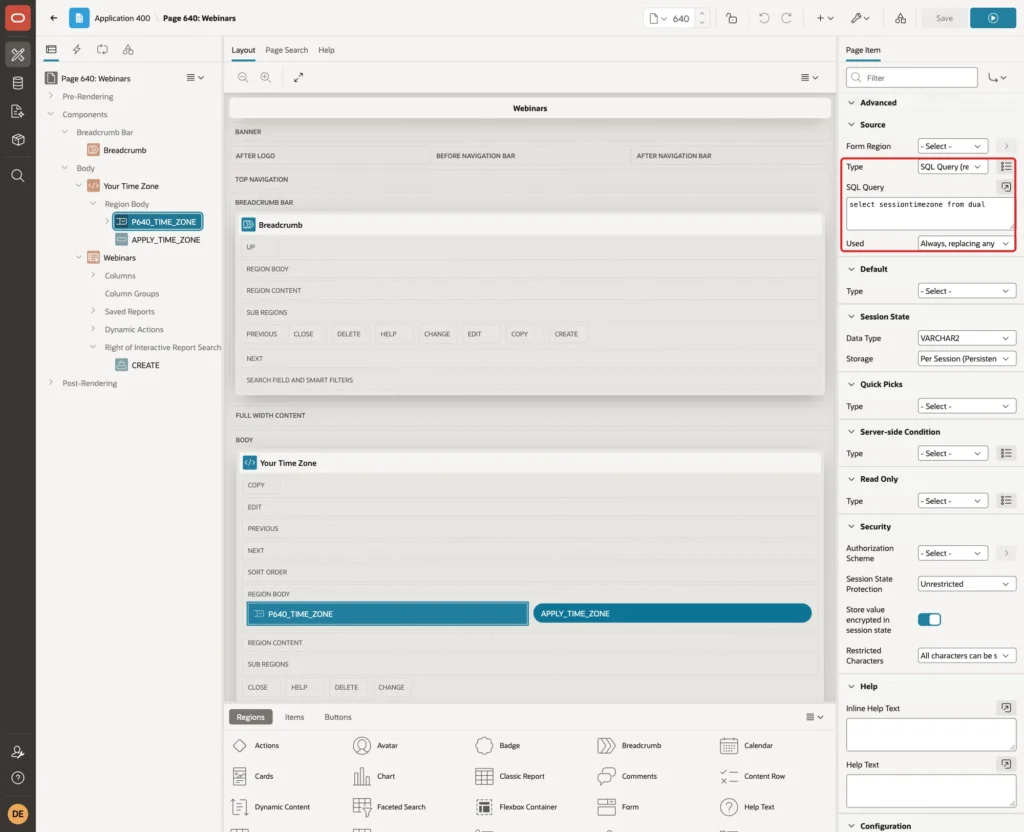Open App Builder from the left sidebar

click(18, 55)
